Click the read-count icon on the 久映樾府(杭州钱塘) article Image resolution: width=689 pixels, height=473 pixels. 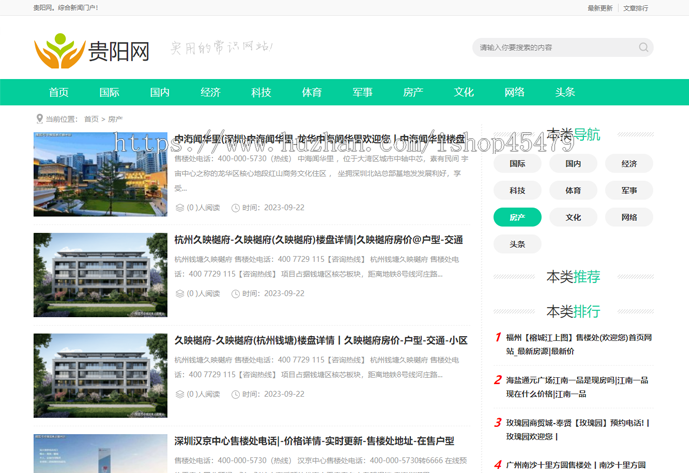[180, 394]
